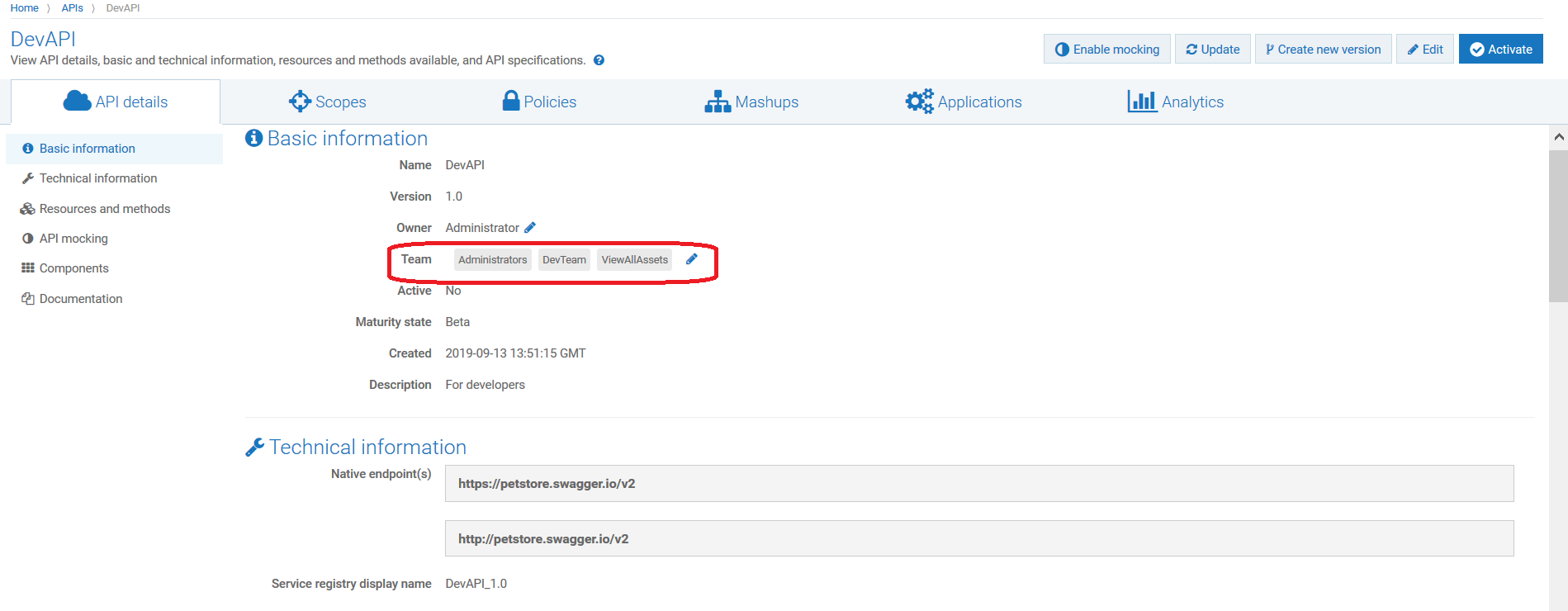This screenshot has height=611, width=1568.
Task: Click the cloud icon on API details
Action: coord(78,102)
